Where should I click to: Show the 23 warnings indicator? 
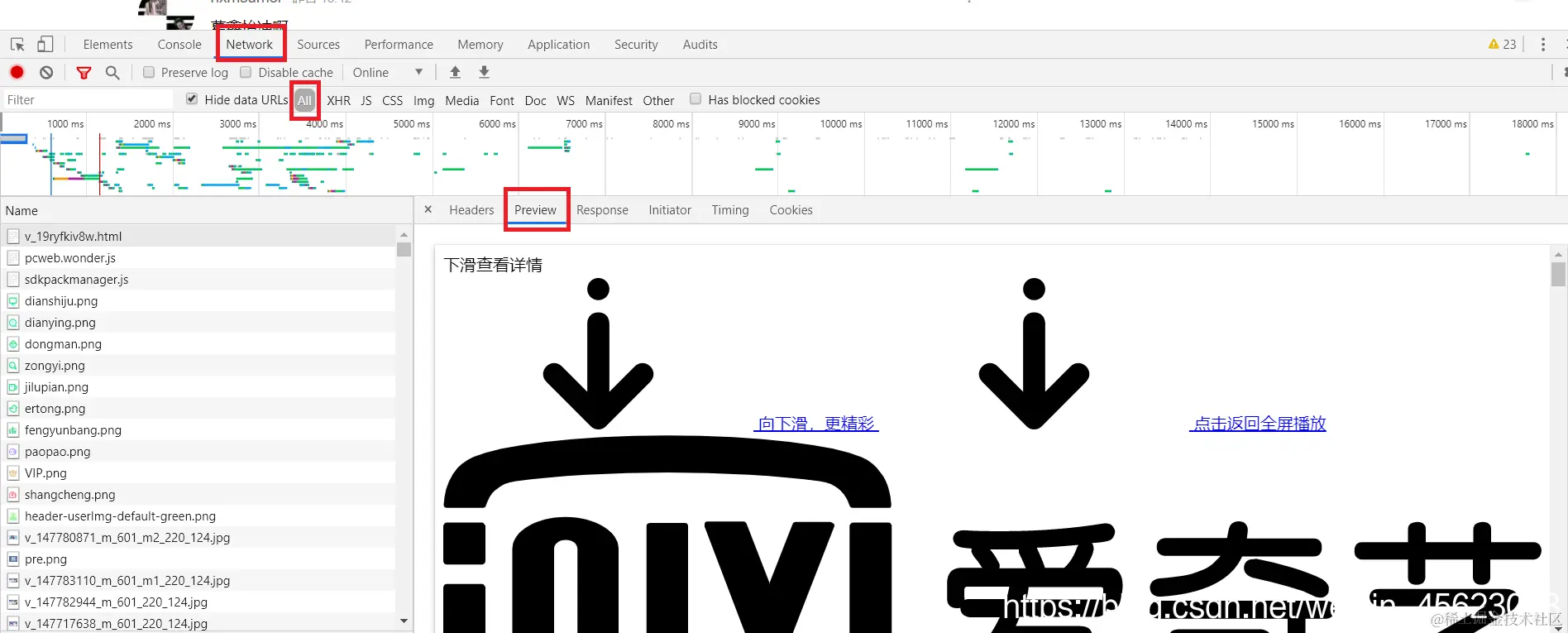point(1502,45)
